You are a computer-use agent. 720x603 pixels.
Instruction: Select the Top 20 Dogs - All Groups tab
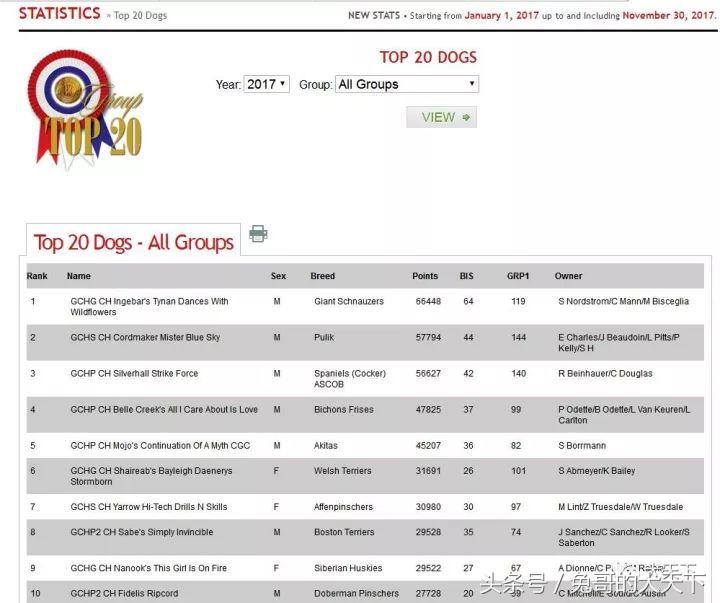(x=134, y=242)
